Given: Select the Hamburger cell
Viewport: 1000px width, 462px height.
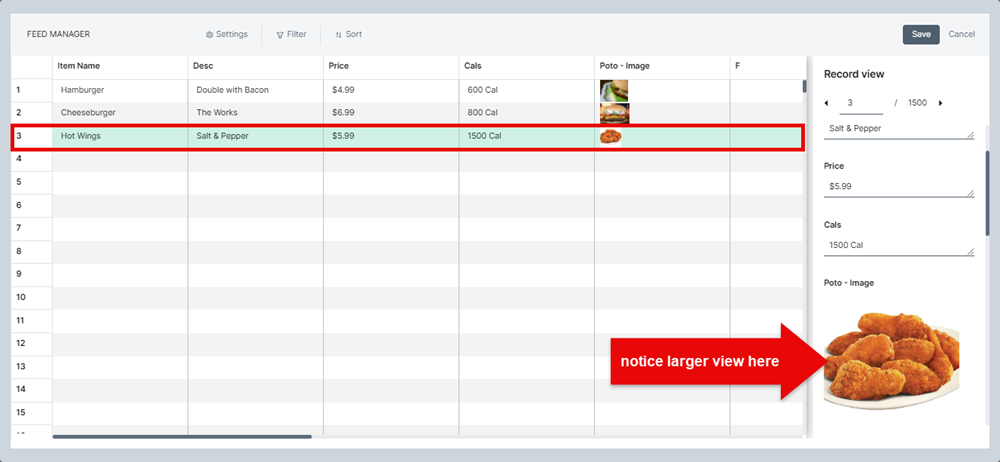Looking at the screenshot, I should 120,91.
